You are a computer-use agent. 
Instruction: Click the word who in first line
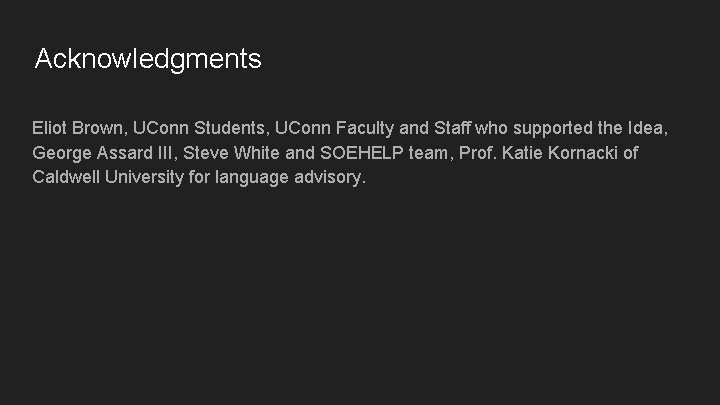pyautogui.click(x=491, y=129)
